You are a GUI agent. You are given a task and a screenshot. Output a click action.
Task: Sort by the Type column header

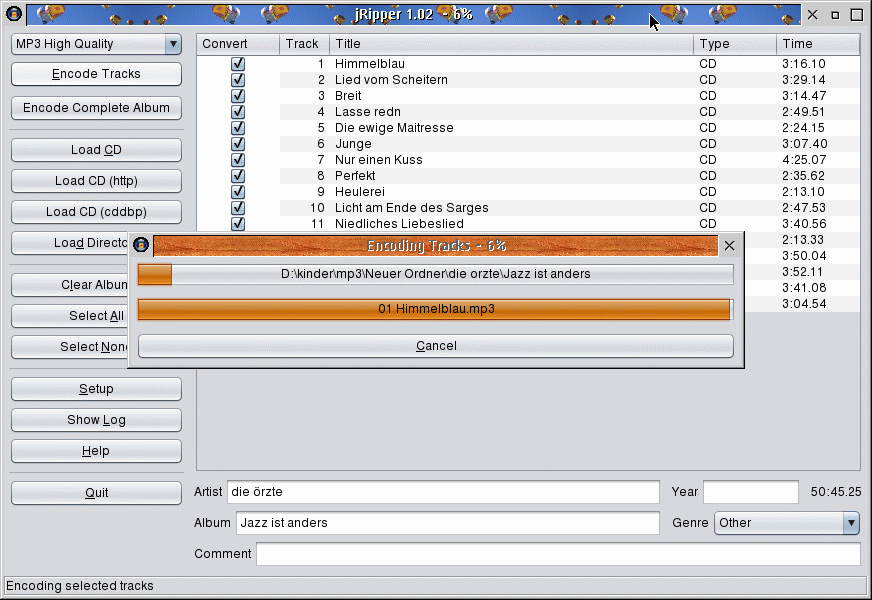(x=735, y=44)
